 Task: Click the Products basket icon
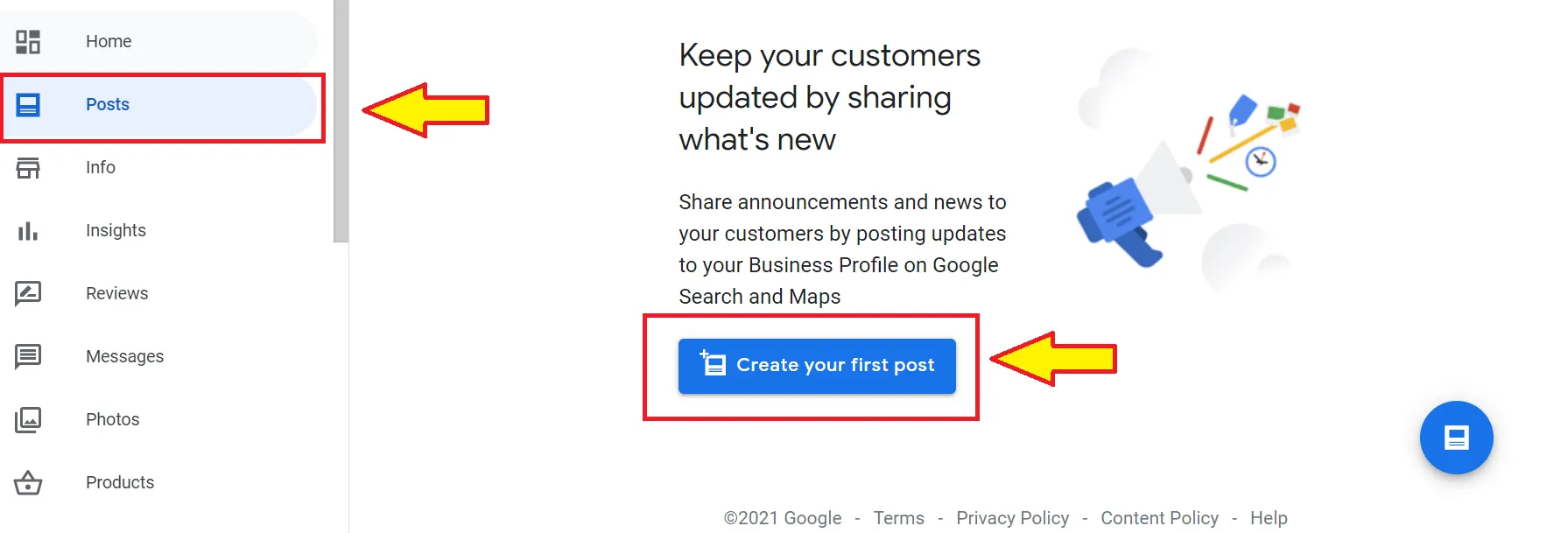[28, 482]
